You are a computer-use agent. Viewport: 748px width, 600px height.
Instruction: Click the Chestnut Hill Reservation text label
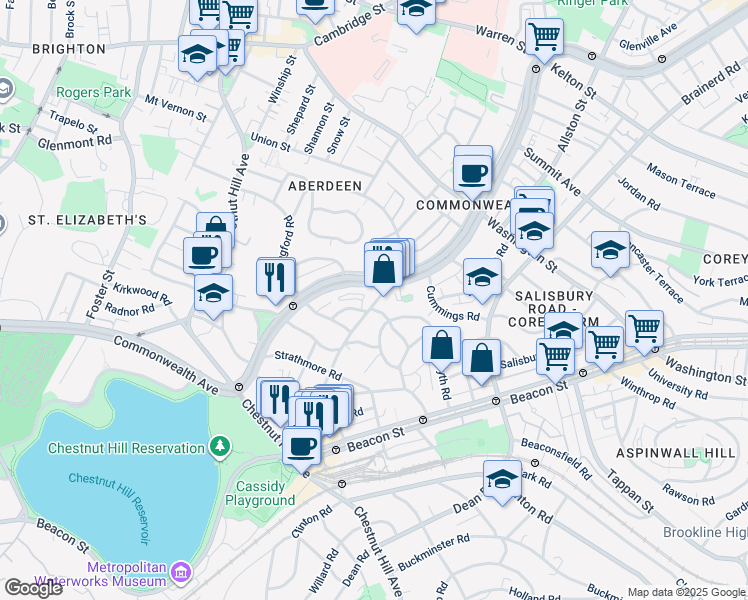(126, 448)
